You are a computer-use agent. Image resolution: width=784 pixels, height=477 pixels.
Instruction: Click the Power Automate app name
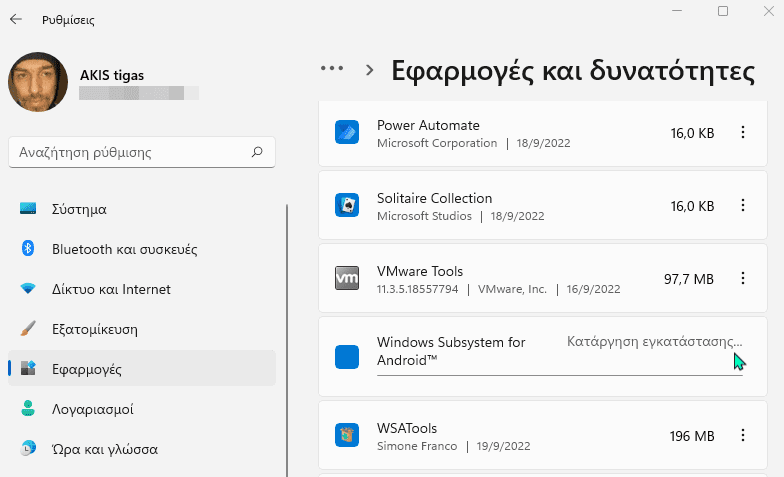coord(428,125)
